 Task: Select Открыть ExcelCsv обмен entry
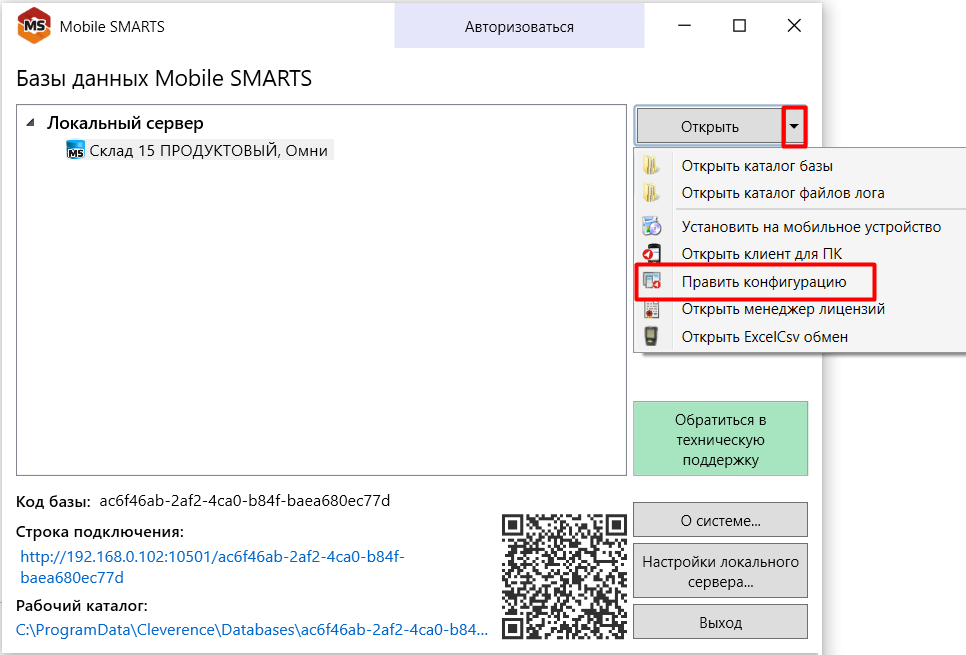[764, 336]
